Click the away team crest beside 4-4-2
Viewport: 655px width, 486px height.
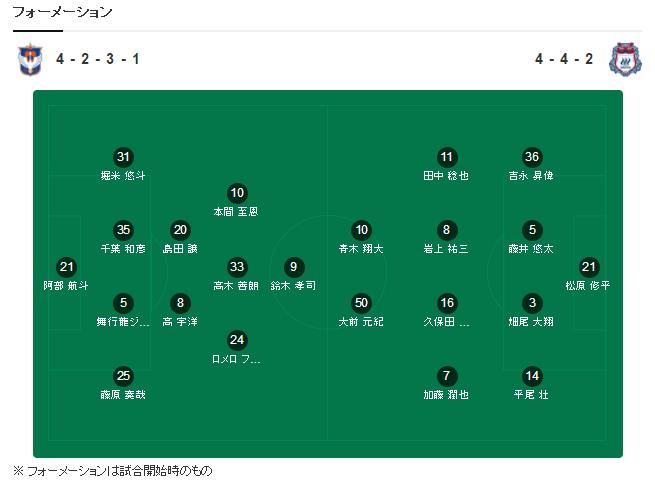coord(624,60)
